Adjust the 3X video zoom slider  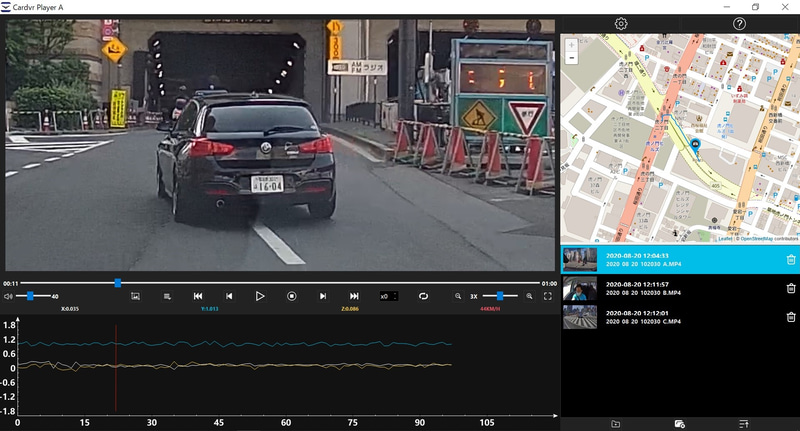point(500,296)
